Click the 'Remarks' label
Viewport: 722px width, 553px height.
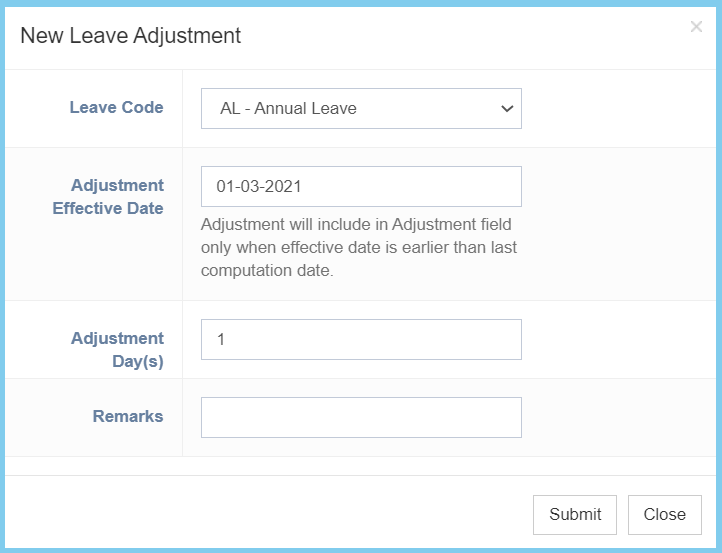coord(128,416)
